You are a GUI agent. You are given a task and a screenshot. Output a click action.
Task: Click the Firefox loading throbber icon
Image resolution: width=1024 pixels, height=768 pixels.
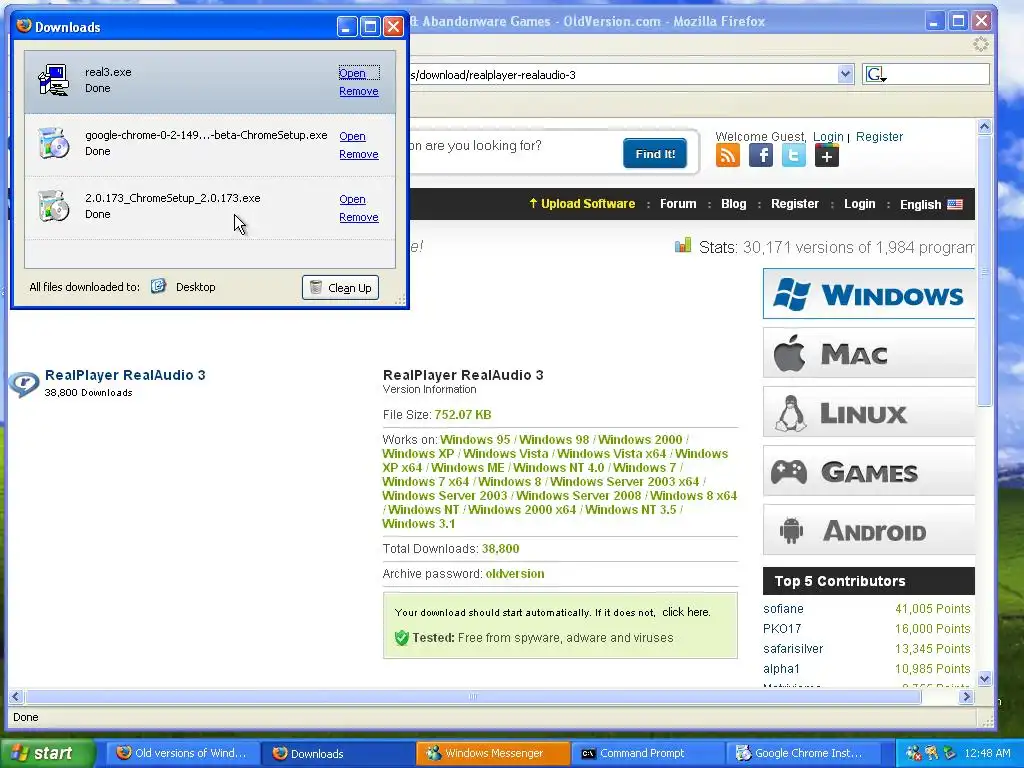pos(980,44)
